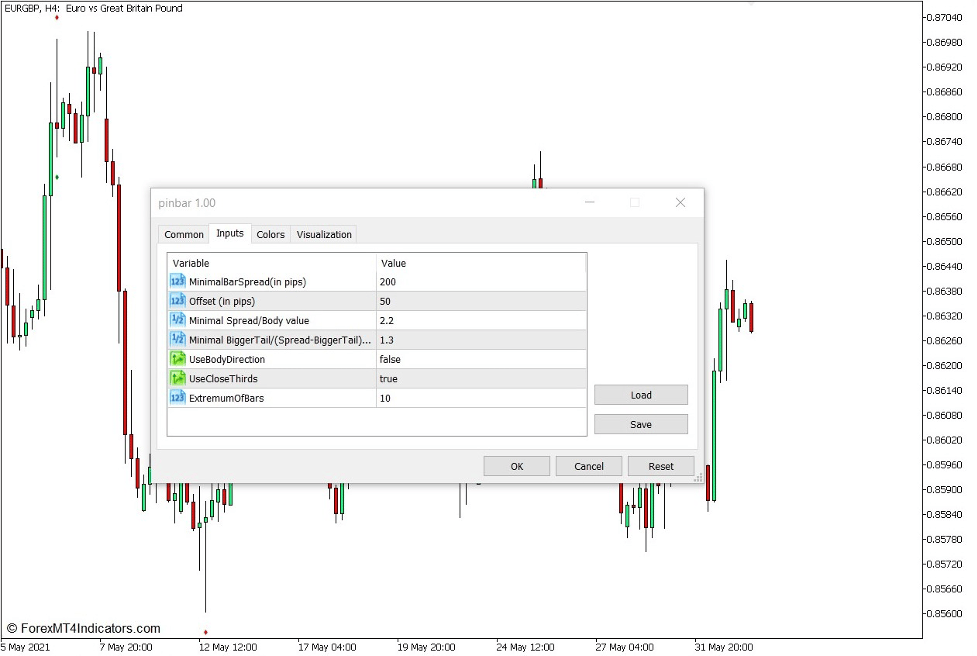Click the 123 icon beside ExtremumOfBars

pos(177,397)
